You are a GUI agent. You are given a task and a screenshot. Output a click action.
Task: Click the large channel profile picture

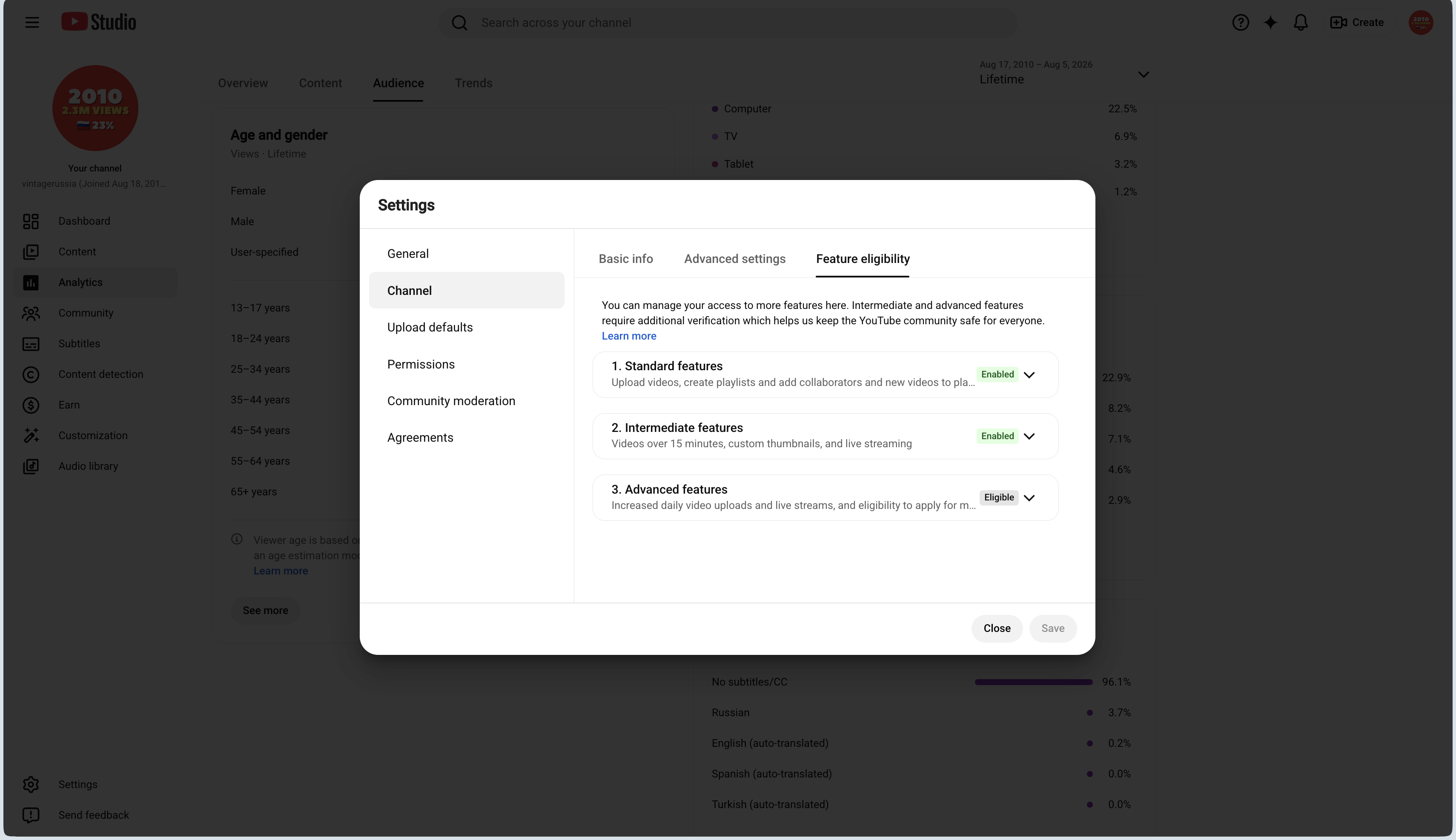pos(95,108)
